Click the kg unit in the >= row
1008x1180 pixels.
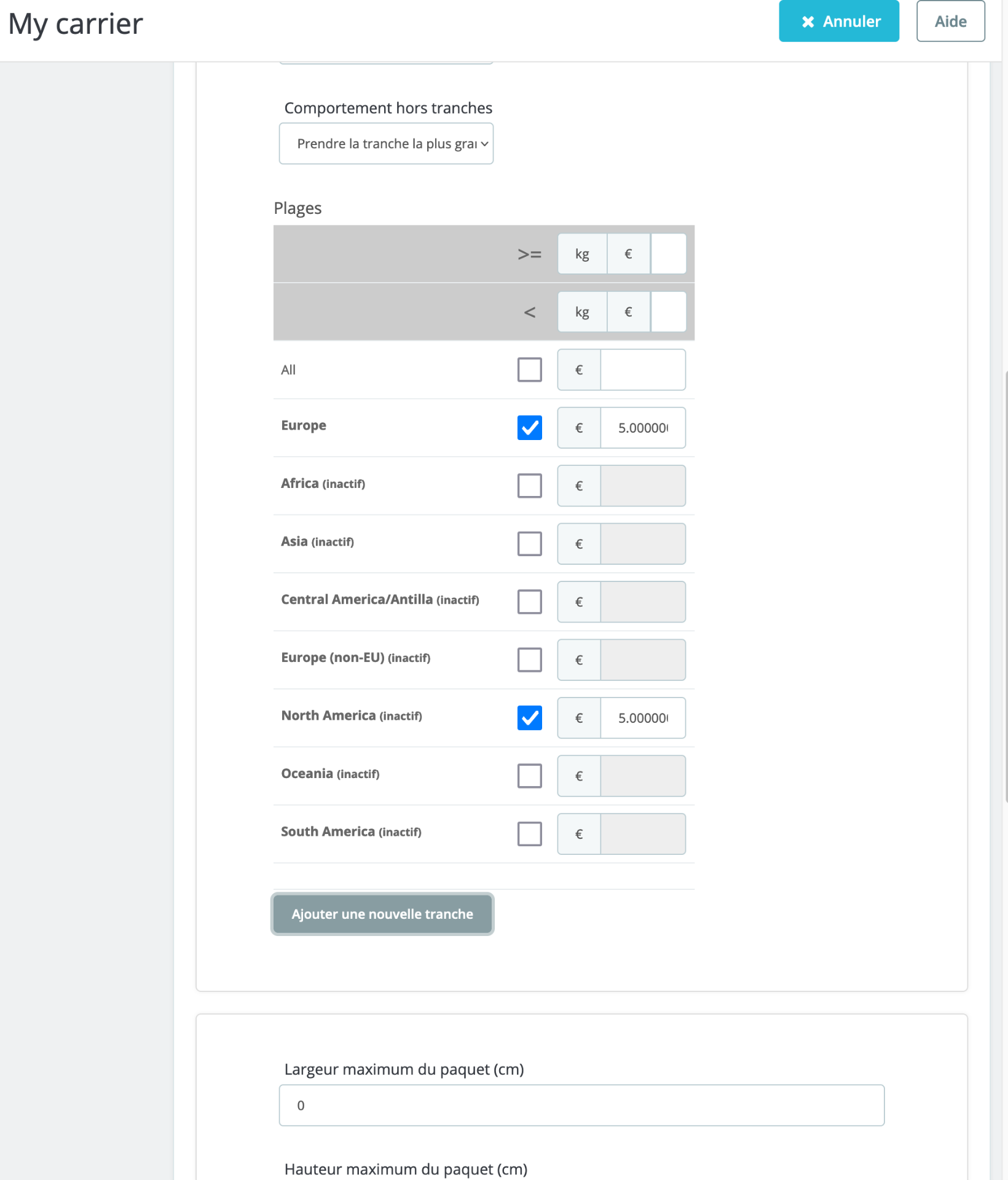click(582, 254)
